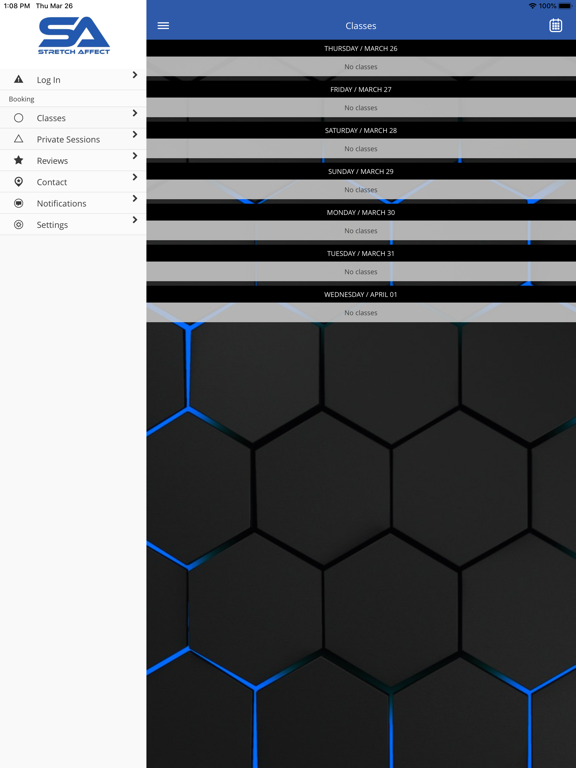Open the Contact page
This screenshot has width=576, height=768.
[x=73, y=182]
